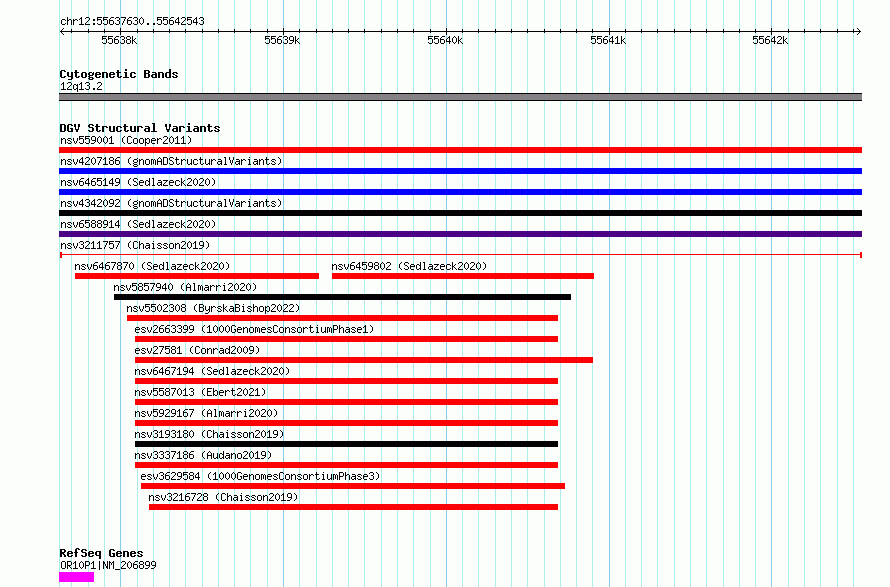Click the gray 12q13.2 cytogenetic band bar
890x587 pixels.
[x=460, y=97]
